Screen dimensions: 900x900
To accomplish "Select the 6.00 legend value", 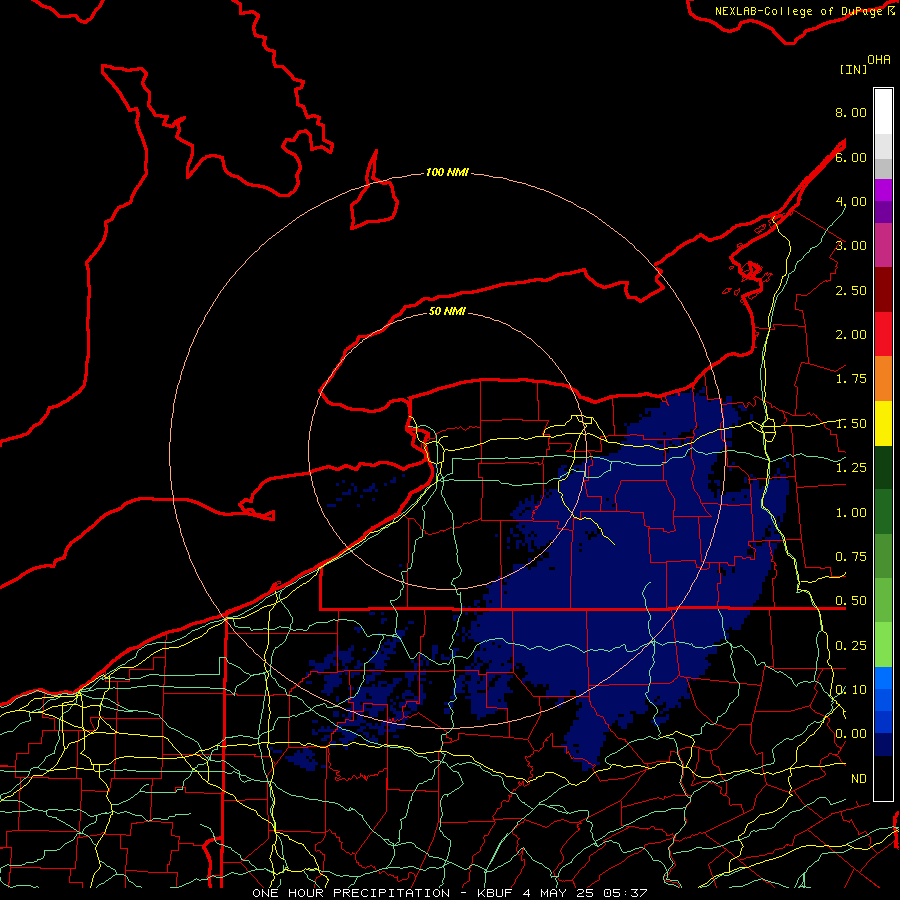I will pos(851,157).
